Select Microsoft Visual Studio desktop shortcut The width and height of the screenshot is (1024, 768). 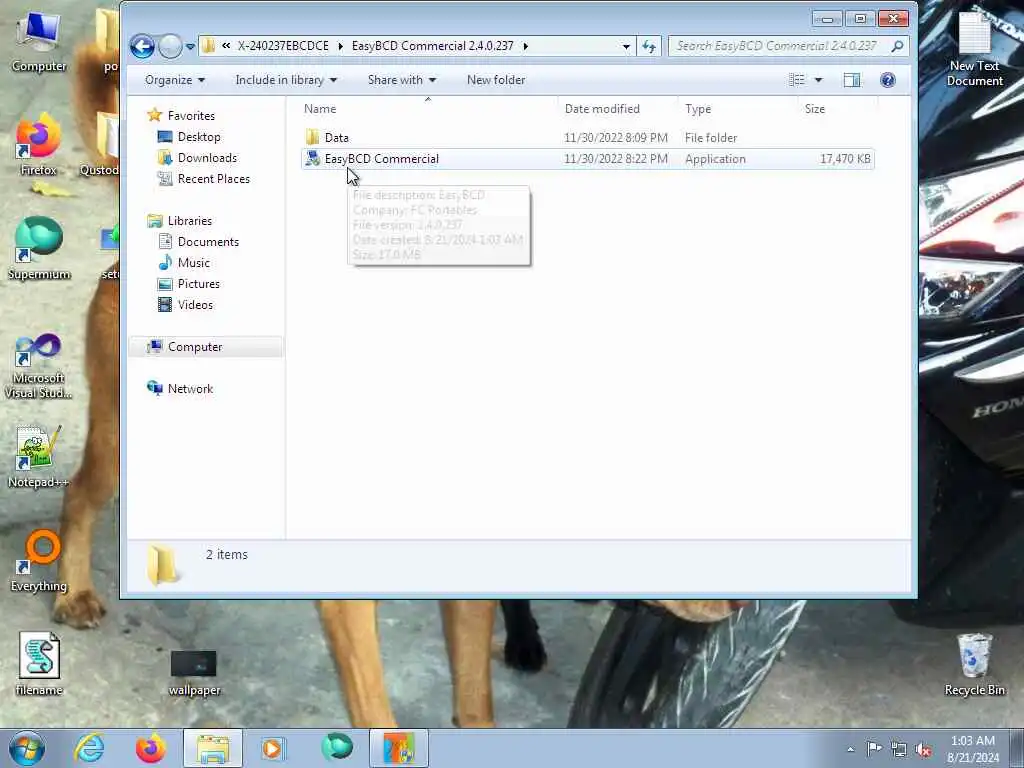click(x=39, y=366)
